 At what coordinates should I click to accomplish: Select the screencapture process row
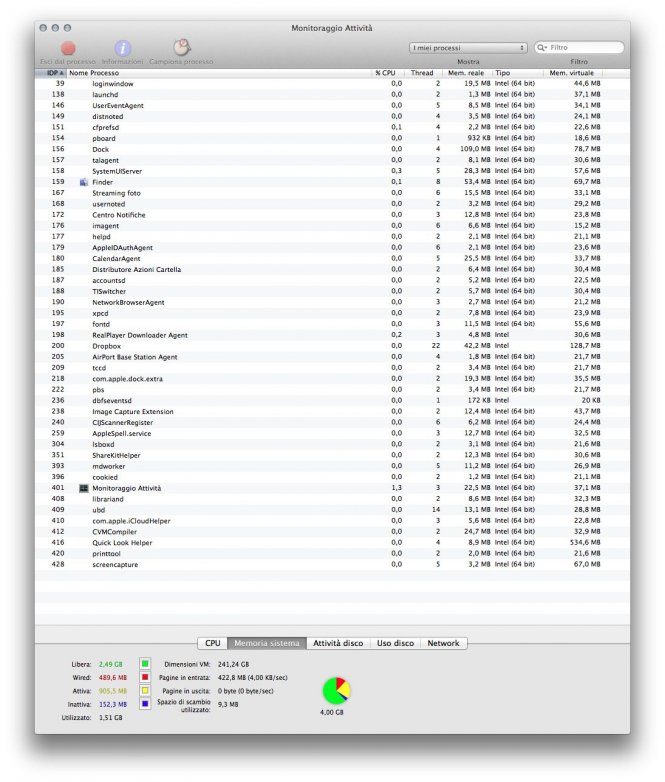(x=332, y=566)
